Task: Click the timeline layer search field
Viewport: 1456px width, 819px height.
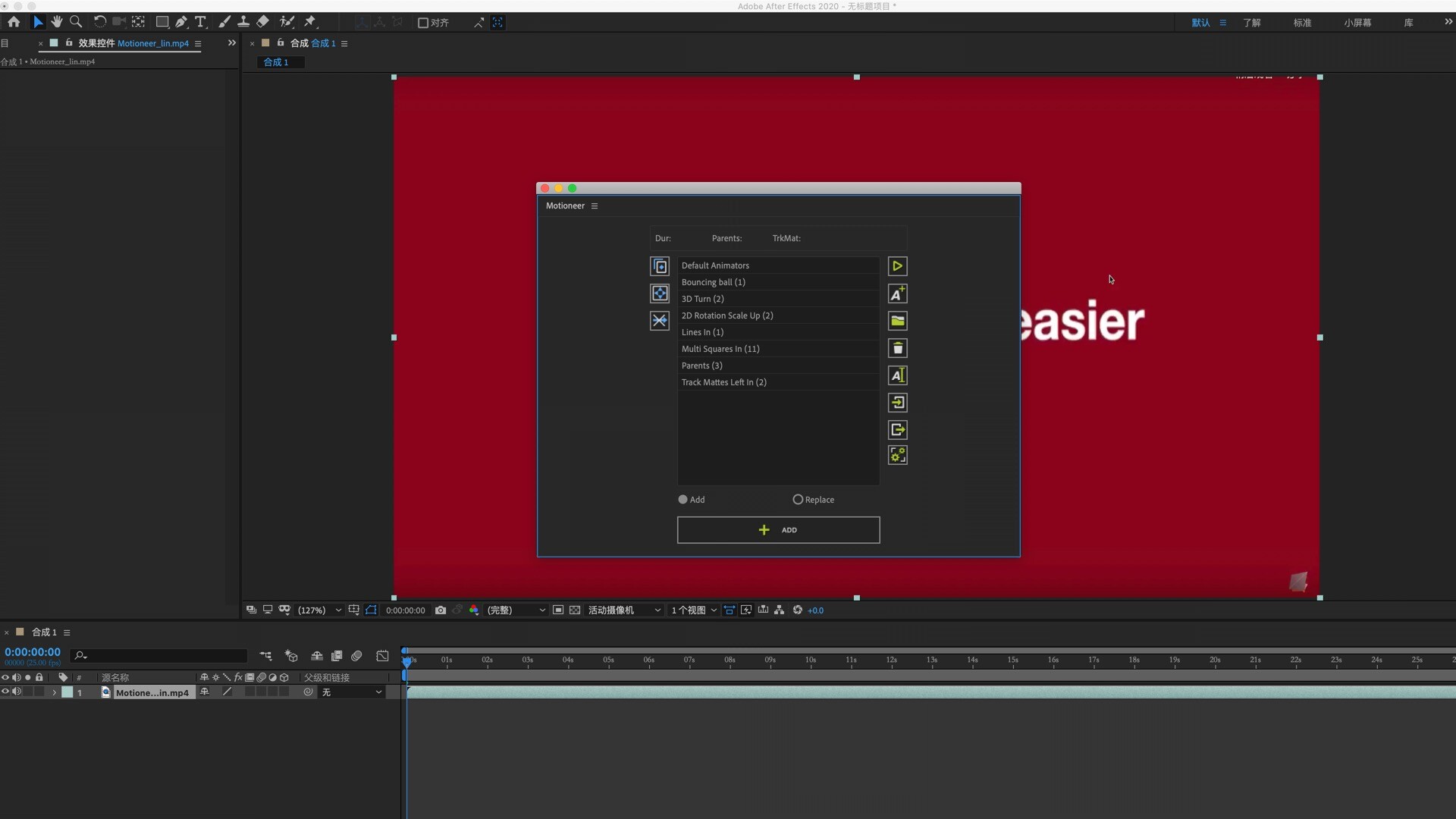Action: point(160,655)
